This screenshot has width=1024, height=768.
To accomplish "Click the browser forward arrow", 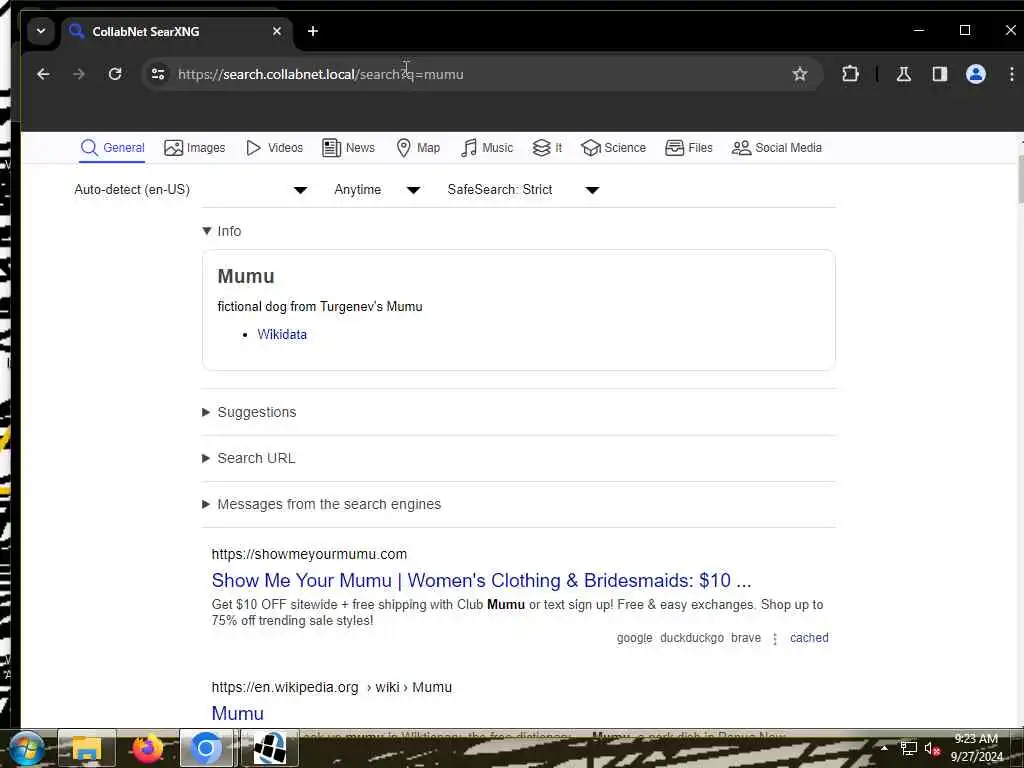I will pyautogui.click(x=79, y=74).
